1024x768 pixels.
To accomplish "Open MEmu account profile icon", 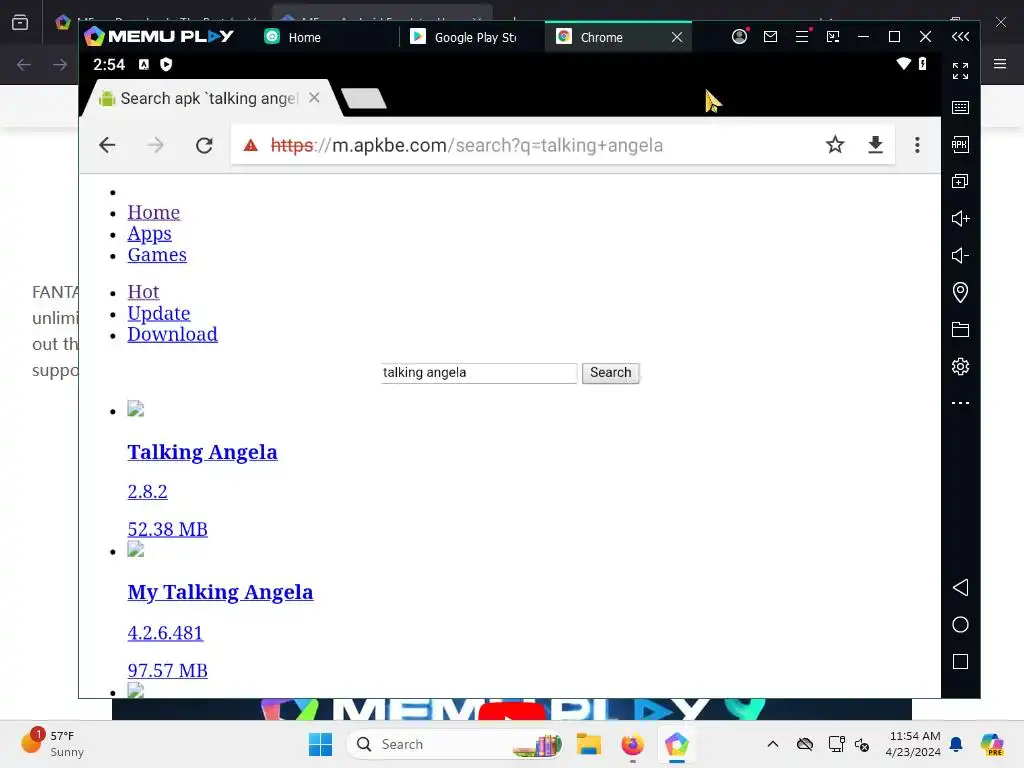I will click(x=739, y=37).
